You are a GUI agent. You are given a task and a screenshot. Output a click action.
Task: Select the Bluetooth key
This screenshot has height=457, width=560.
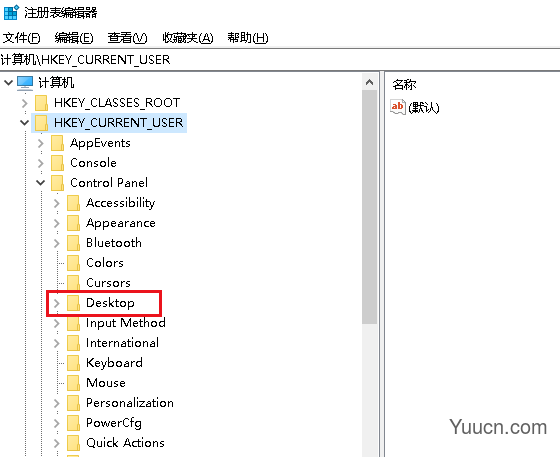pyautogui.click(x=114, y=243)
